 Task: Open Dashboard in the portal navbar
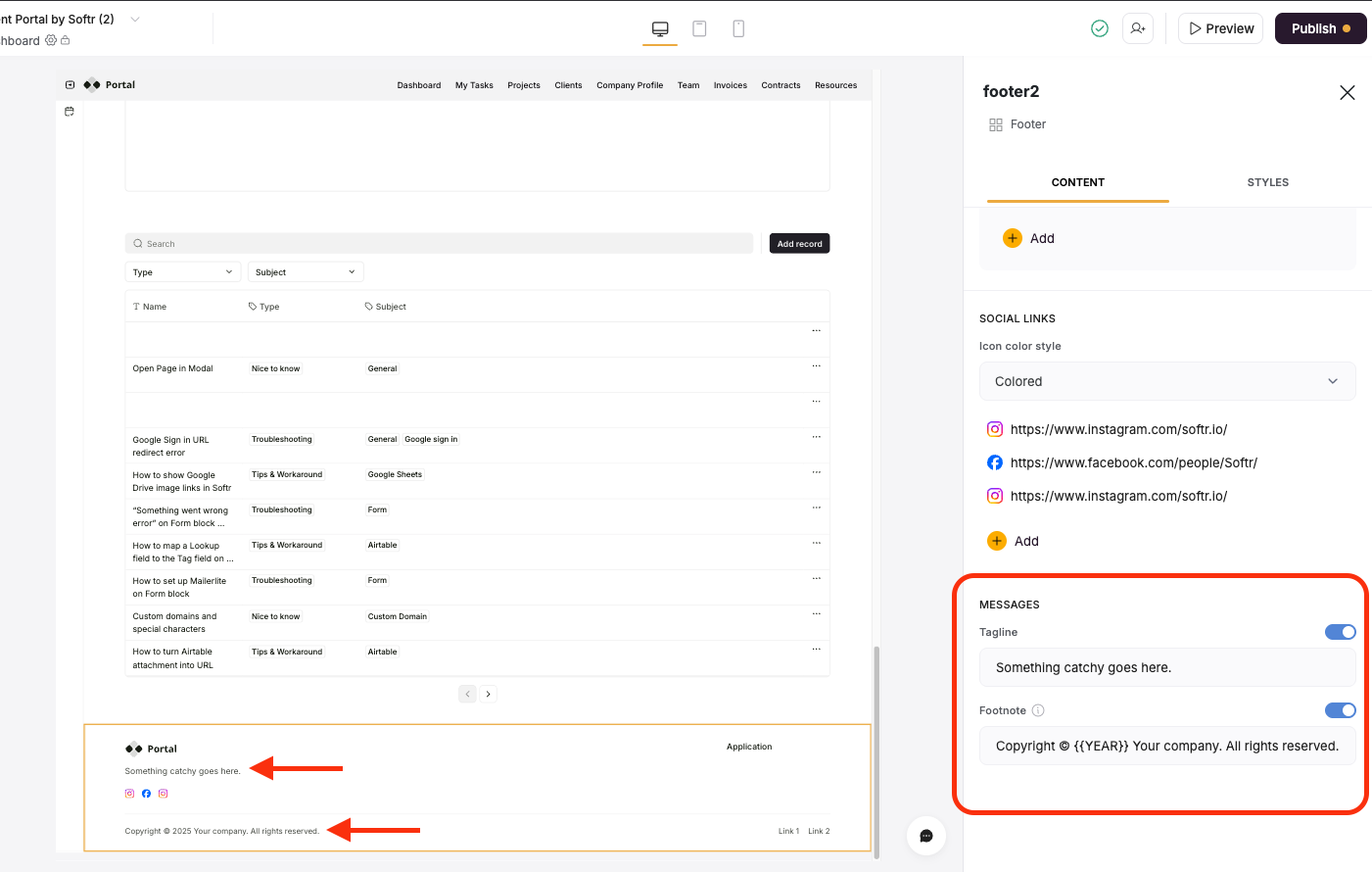click(419, 85)
